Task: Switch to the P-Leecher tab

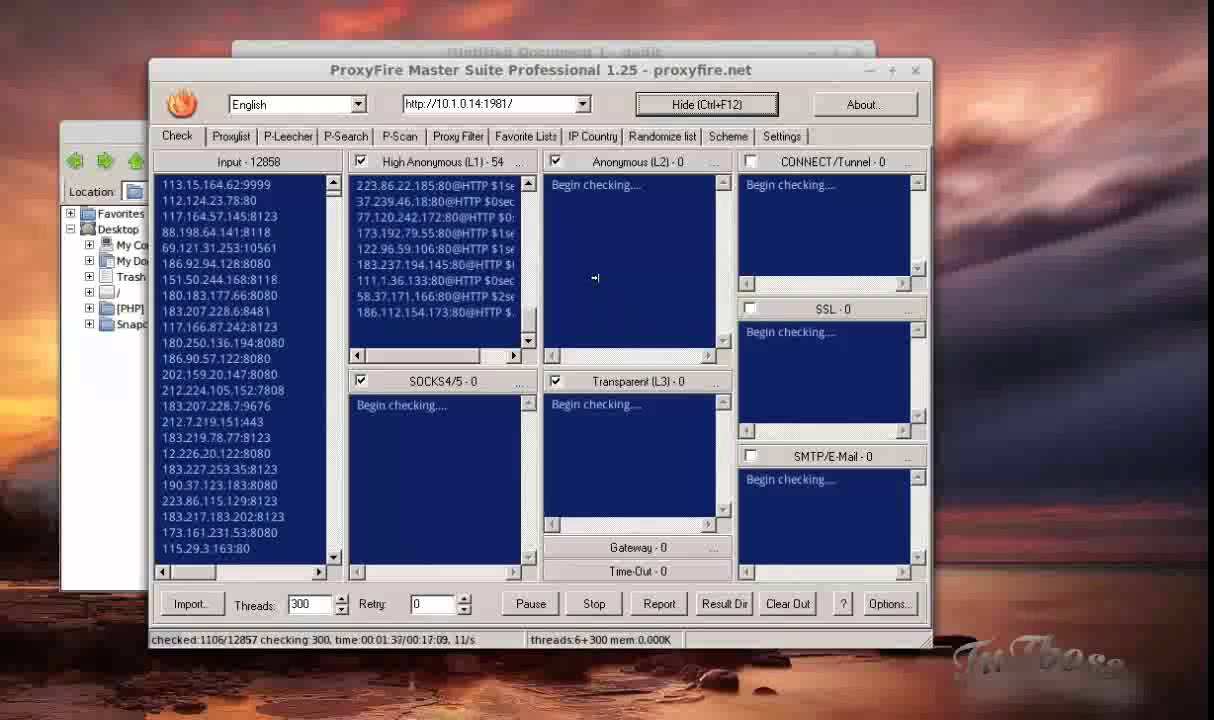Action: [288, 136]
